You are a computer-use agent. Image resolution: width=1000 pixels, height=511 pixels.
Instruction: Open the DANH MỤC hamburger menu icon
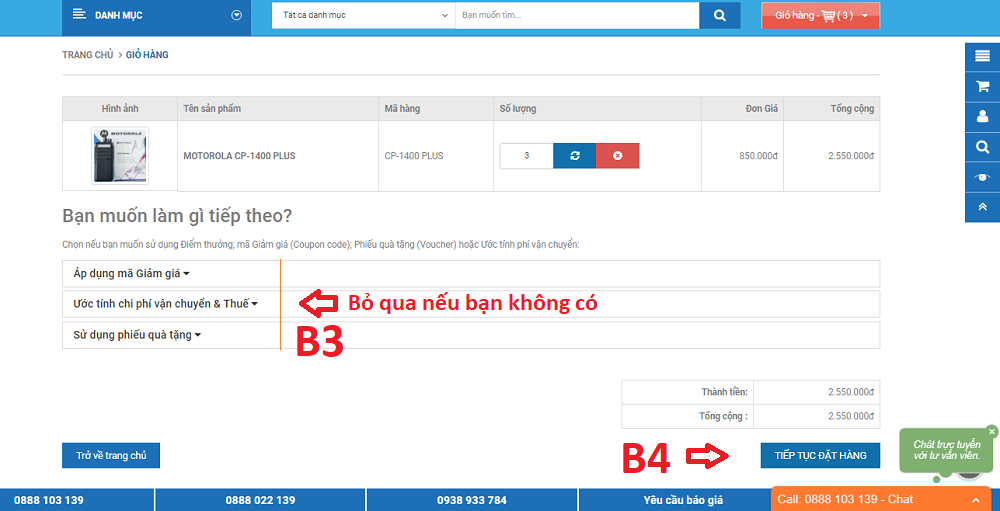click(79, 15)
